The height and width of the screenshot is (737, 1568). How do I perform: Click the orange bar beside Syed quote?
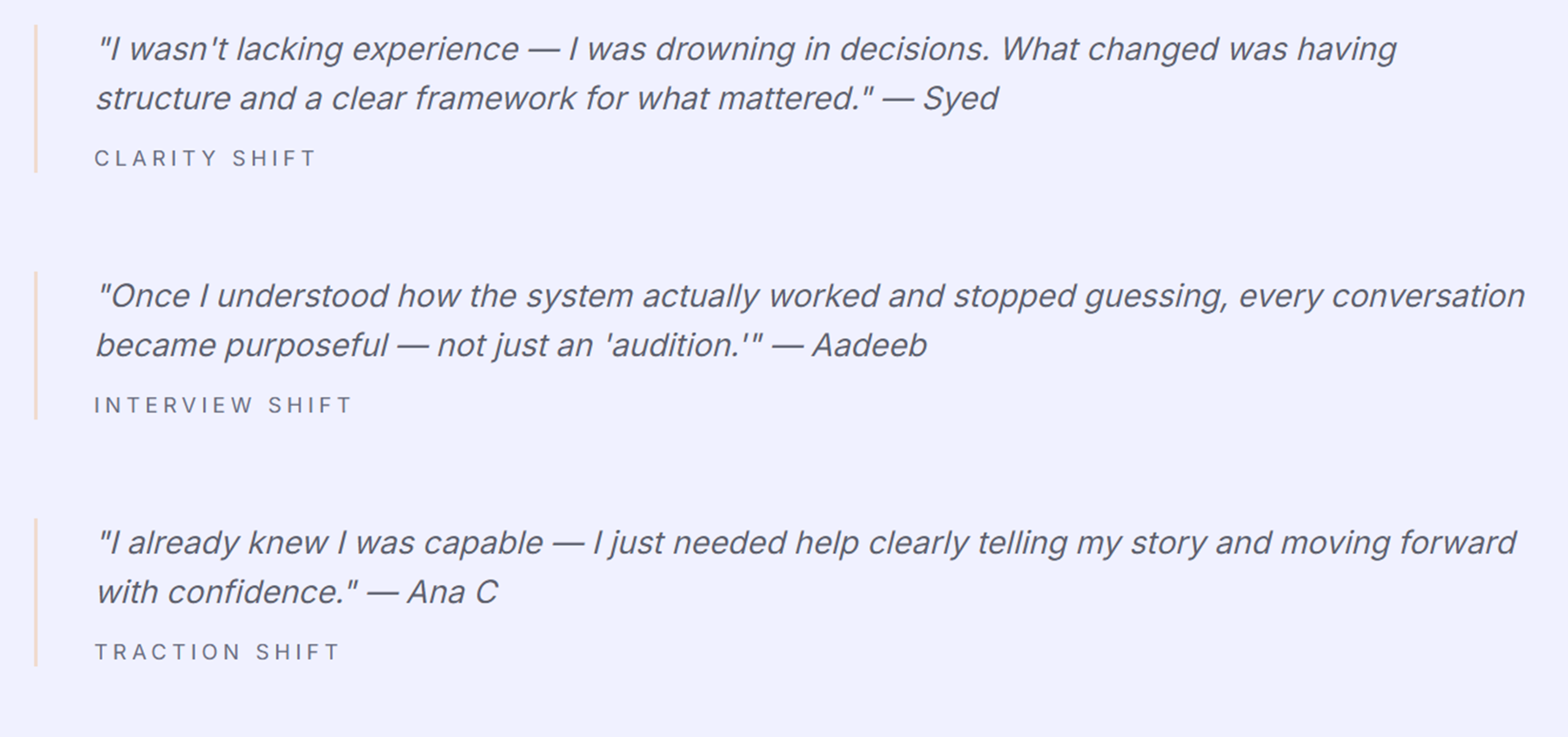[x=36, y=99]
